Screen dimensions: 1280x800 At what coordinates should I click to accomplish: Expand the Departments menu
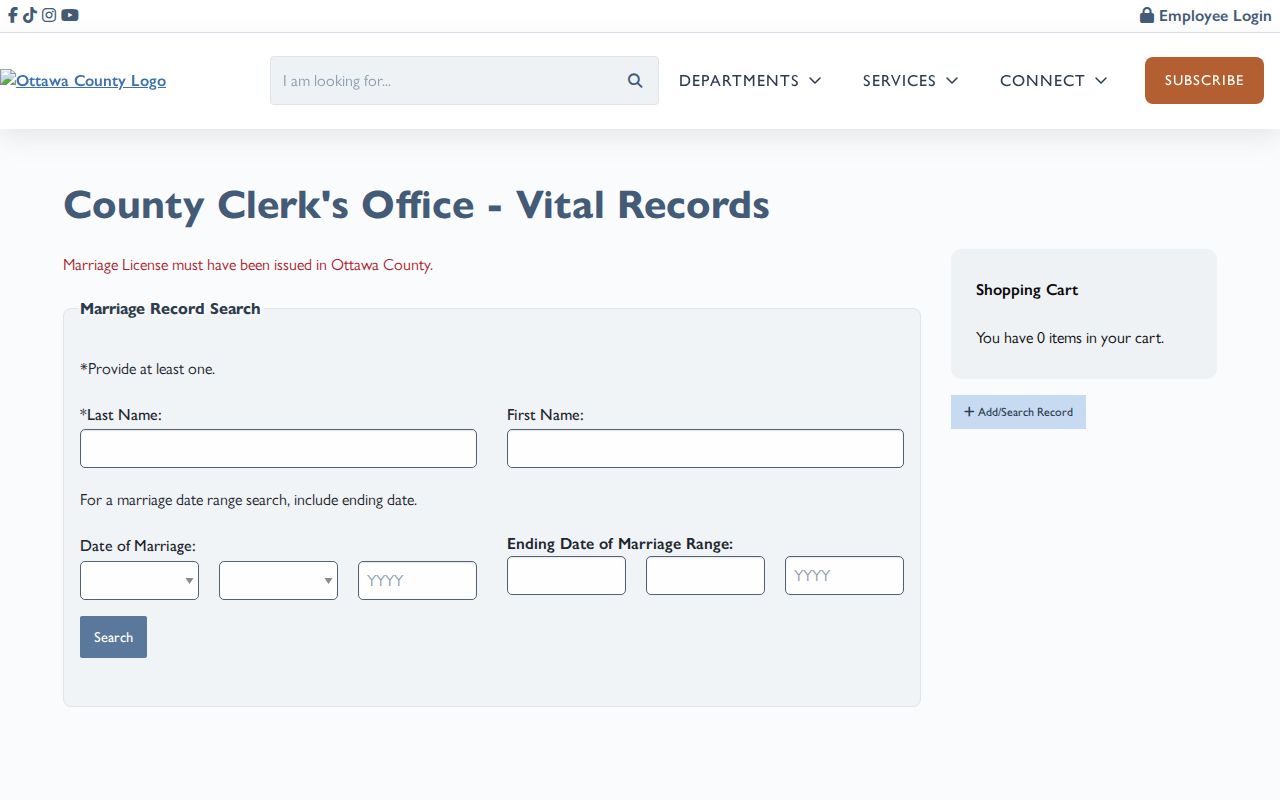(x=750, y=81)
